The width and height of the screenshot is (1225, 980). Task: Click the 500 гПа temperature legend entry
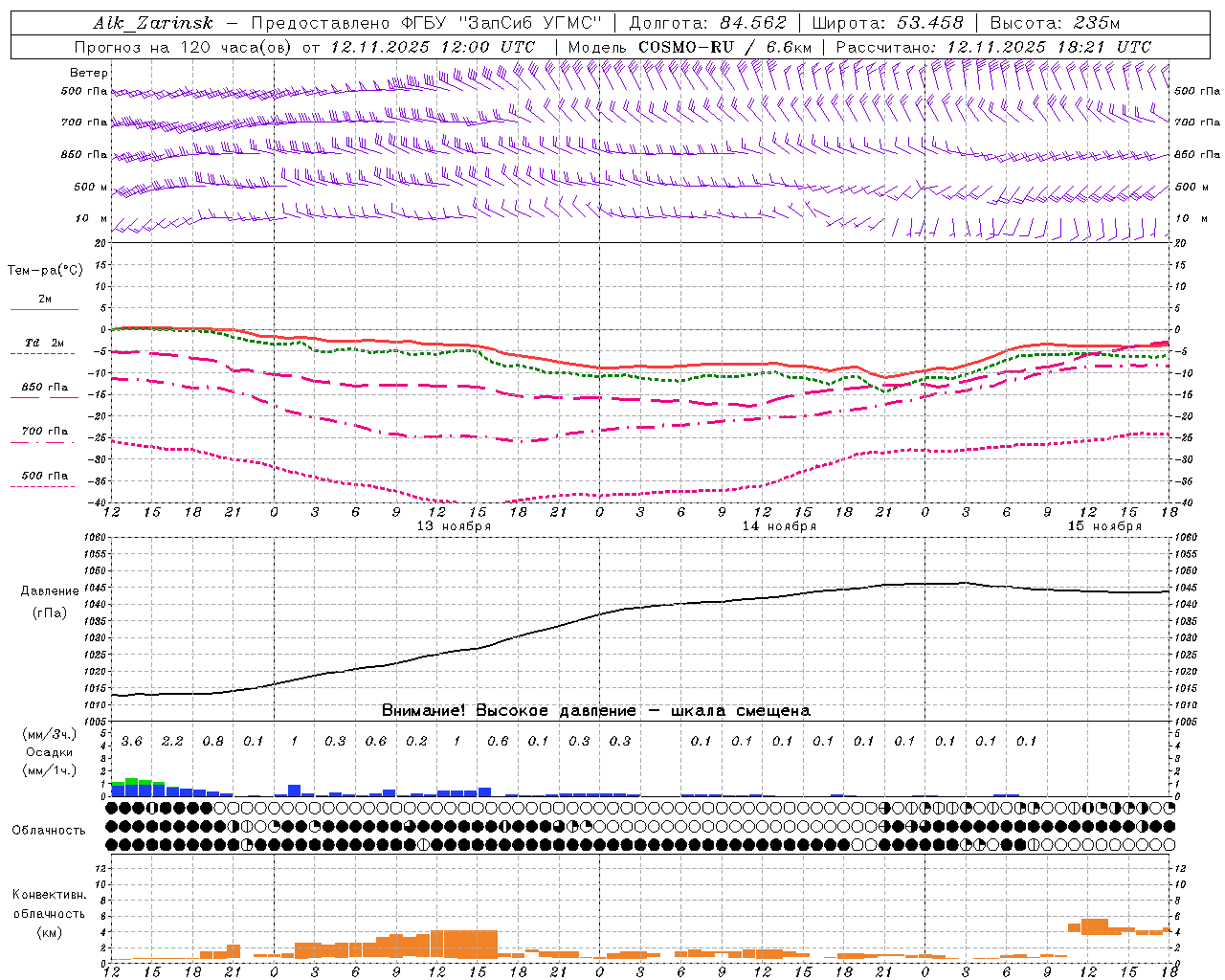click(44, 476)
